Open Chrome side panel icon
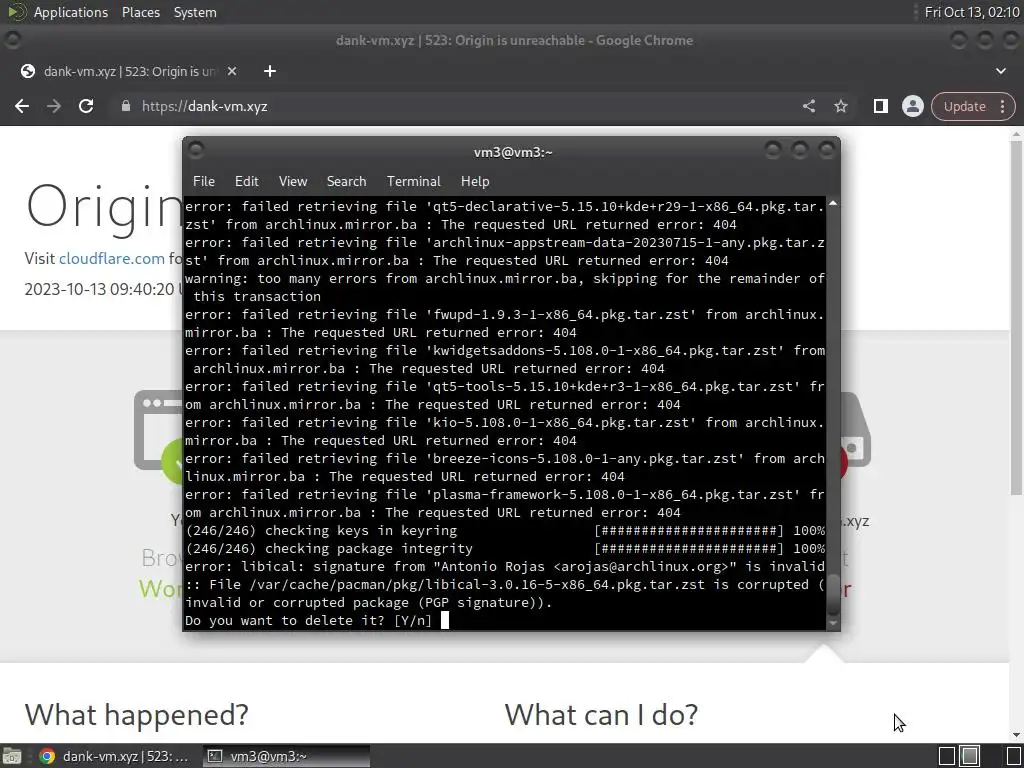Image resolution: width=1024 pixels, height=768 pixels. click(x=880, y=106)
